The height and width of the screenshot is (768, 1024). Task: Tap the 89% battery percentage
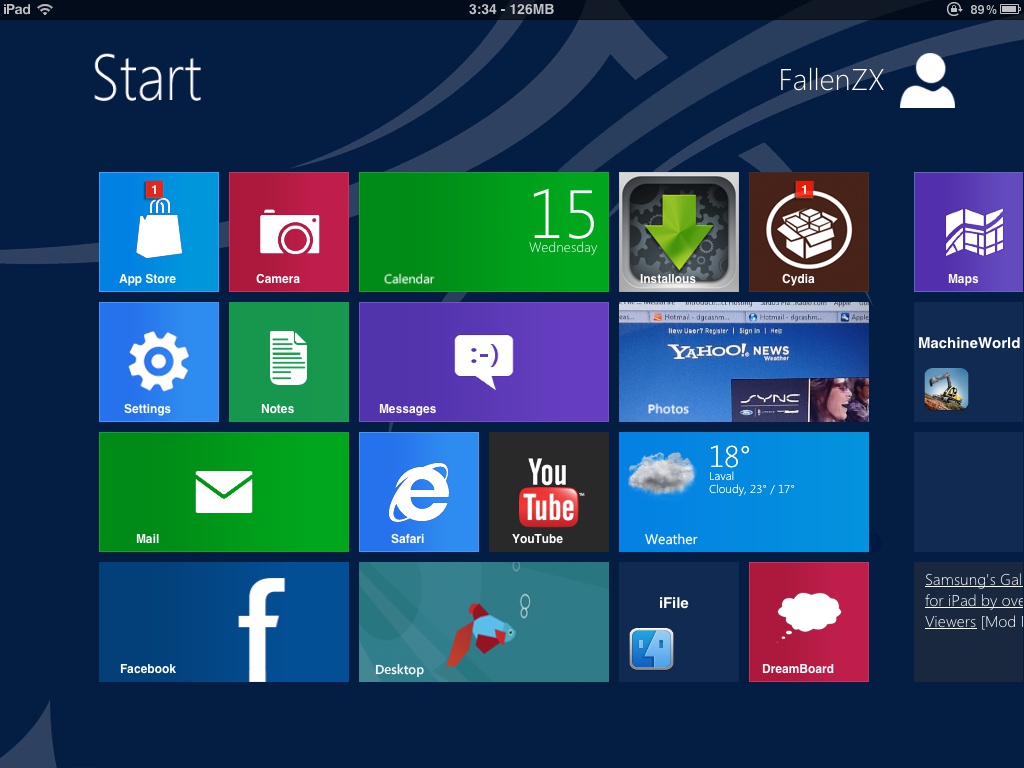(x=983, y=9)
